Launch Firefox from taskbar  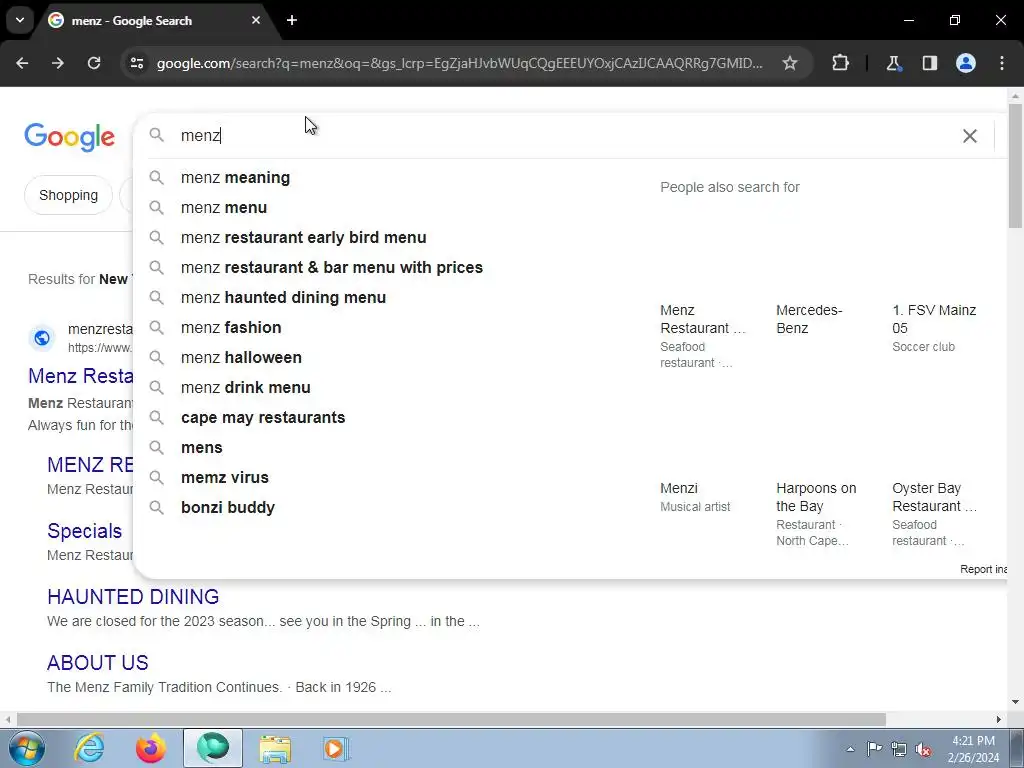pyautogui.click(x=150, y=748)
